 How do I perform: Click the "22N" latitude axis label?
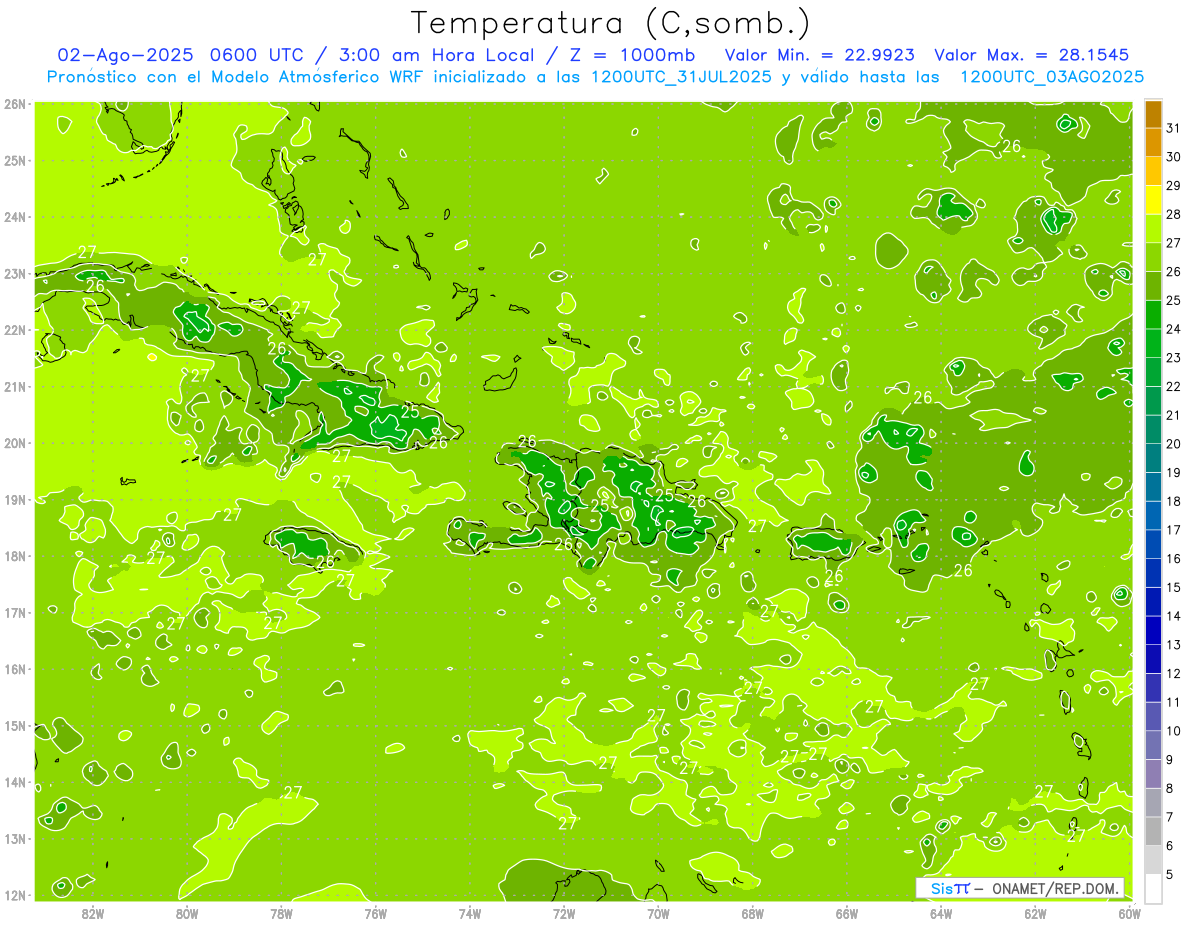click(14, 330)
